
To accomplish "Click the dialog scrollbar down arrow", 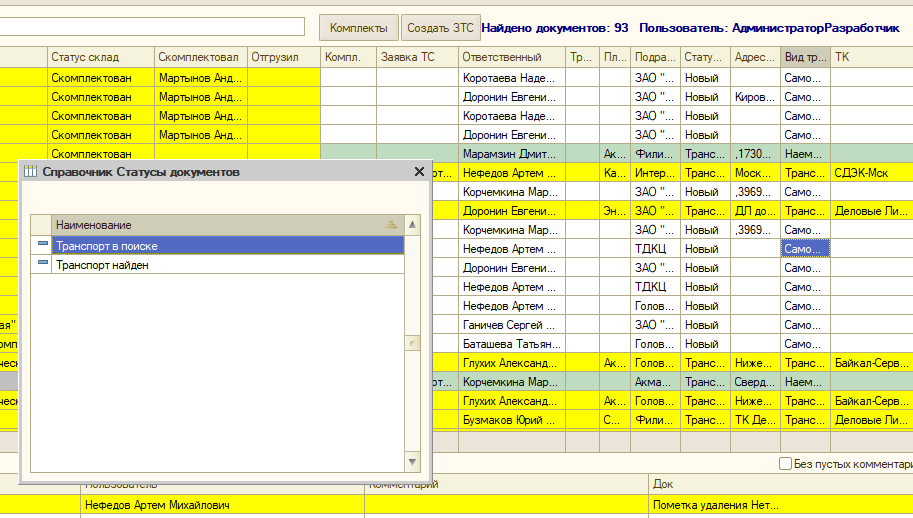I will [x=412, y=462].
